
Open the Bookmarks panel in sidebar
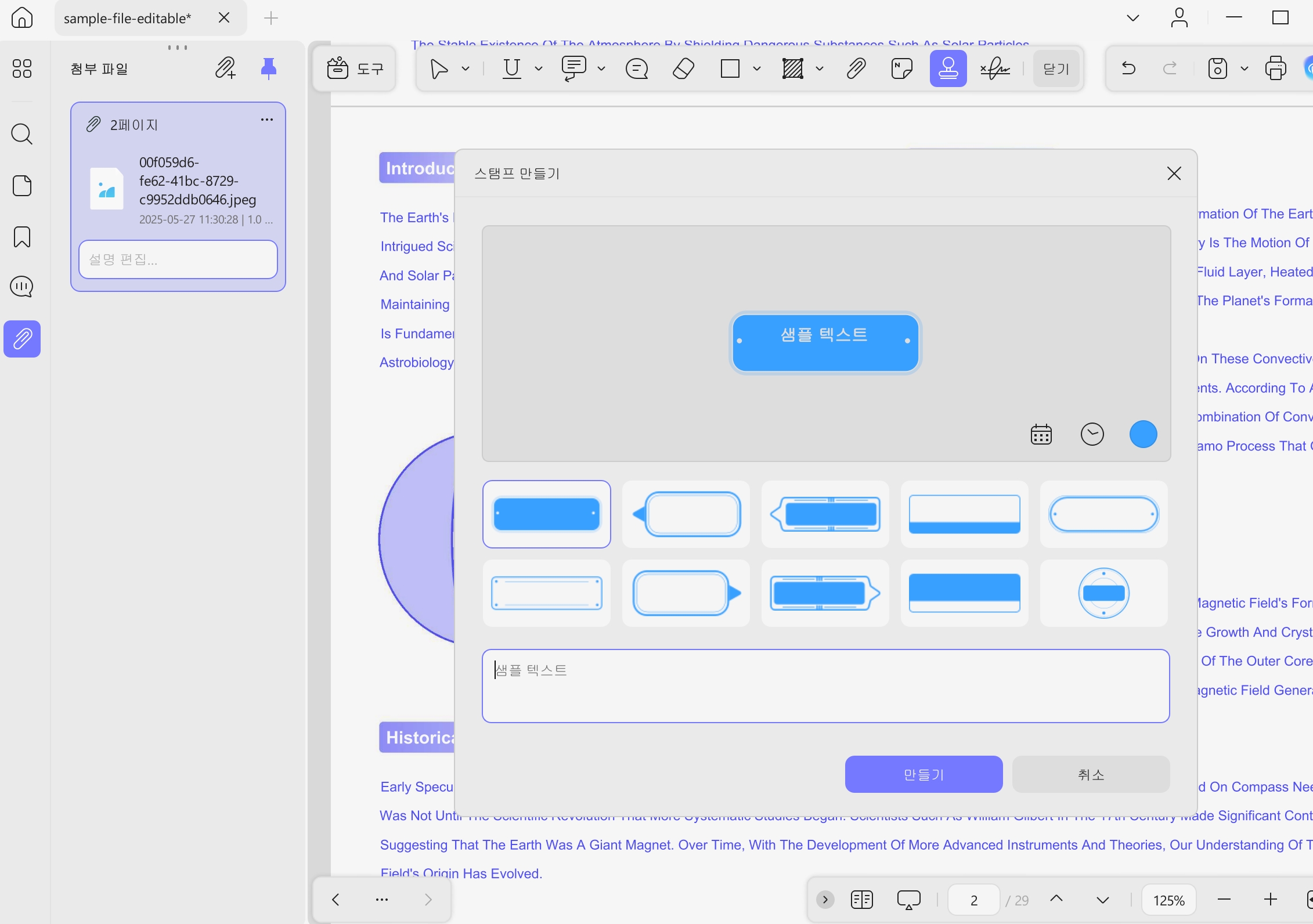[22, 237]
